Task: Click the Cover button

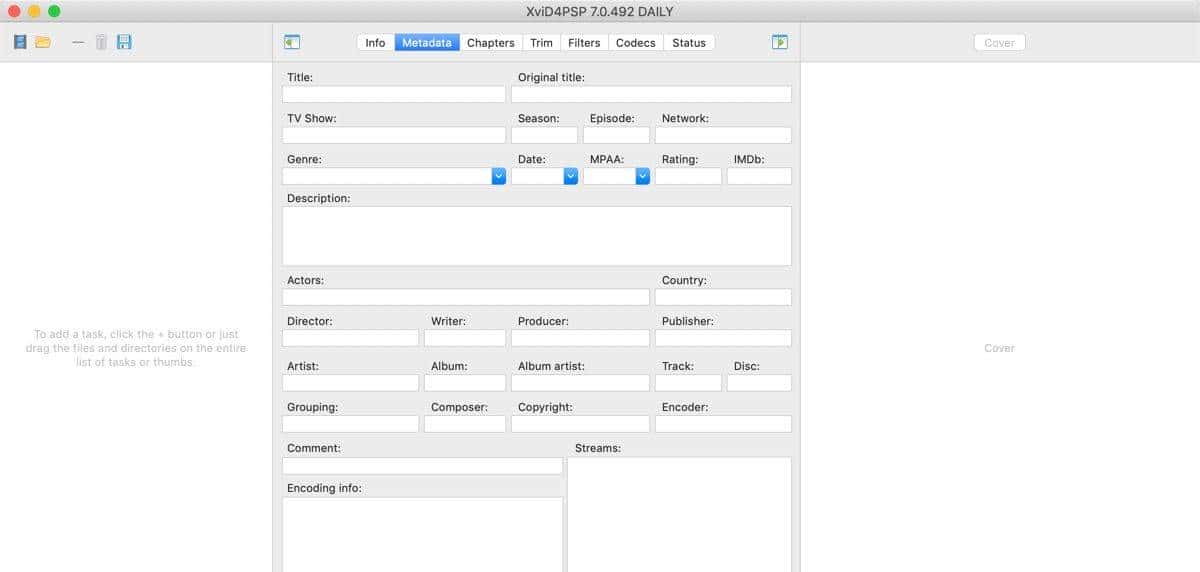Action: tap(999, 43)
